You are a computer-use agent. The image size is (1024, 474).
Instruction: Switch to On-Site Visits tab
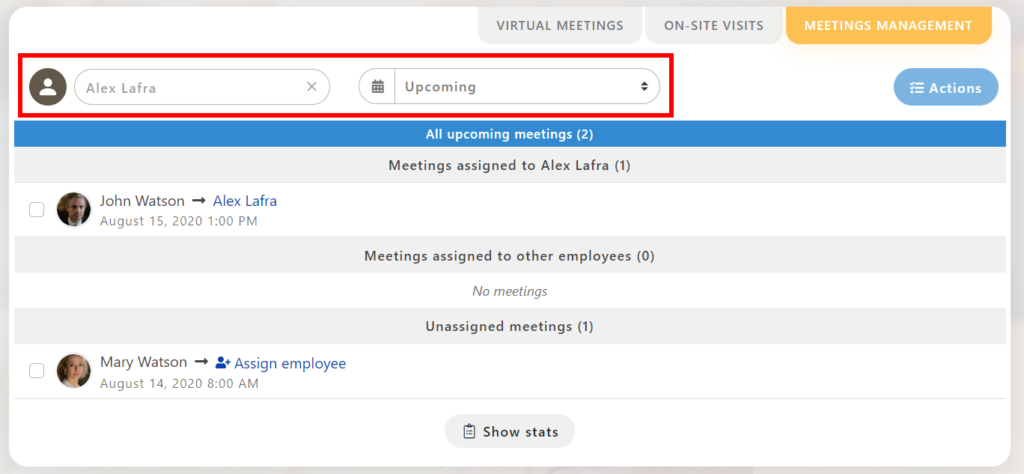tap(713, 25)
